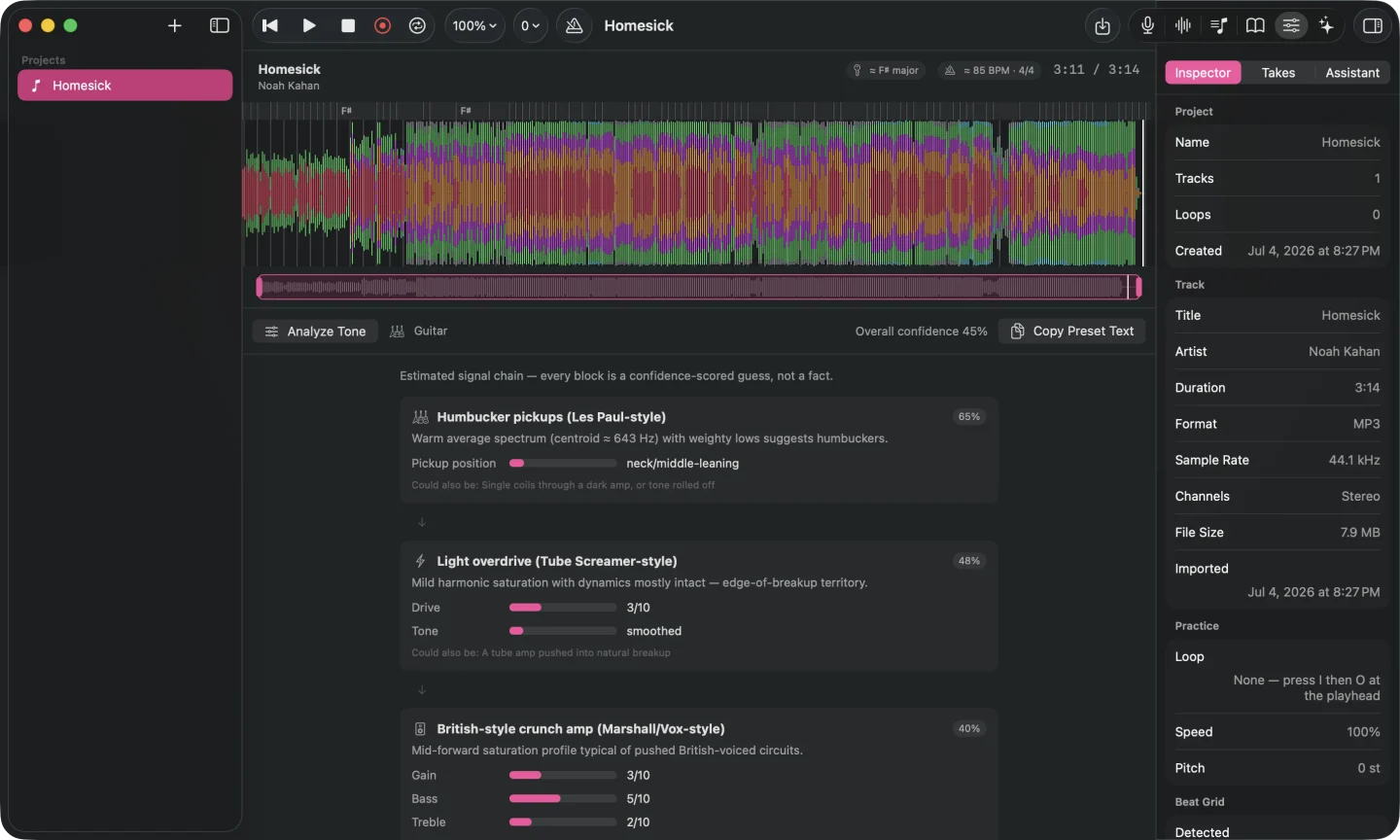Viewport: 1400px width, 840px height.
Task: Toggle loop playback in the toolbar
Action: click(x=417, y=26)
